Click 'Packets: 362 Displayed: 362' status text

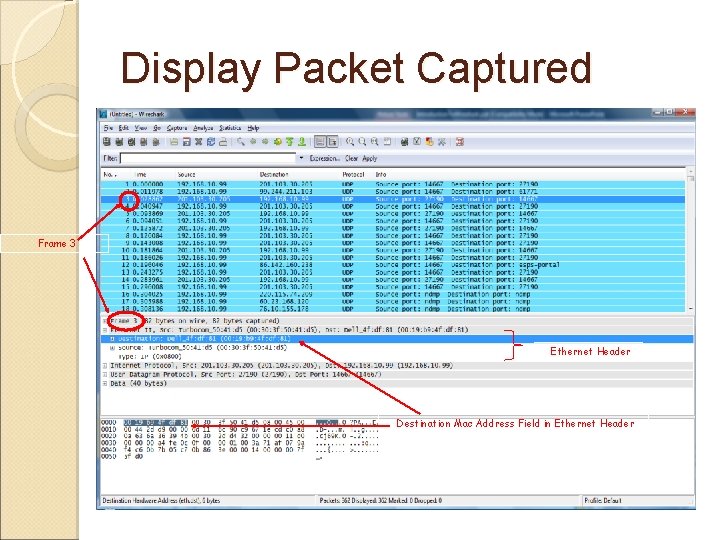click(x=381, y=501)
